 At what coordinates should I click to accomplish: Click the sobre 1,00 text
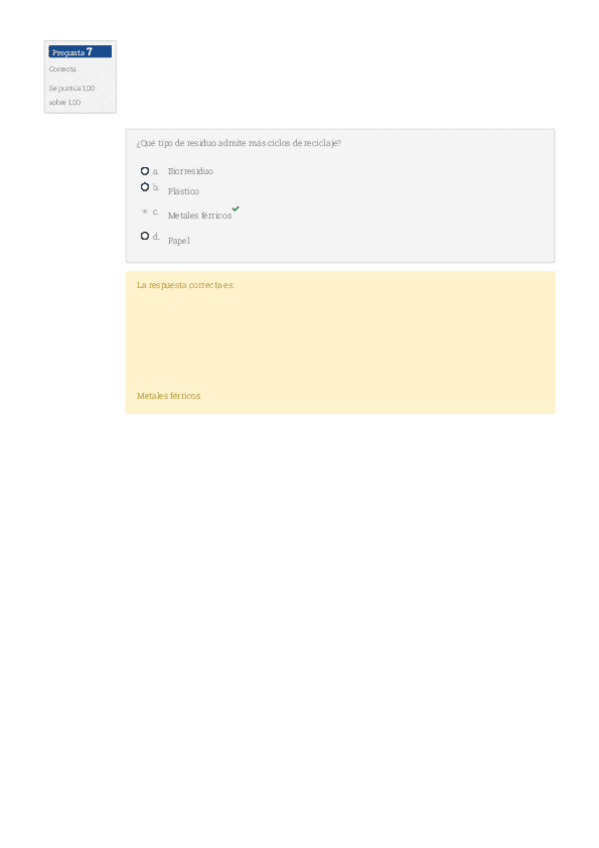[x=64, y=102]
